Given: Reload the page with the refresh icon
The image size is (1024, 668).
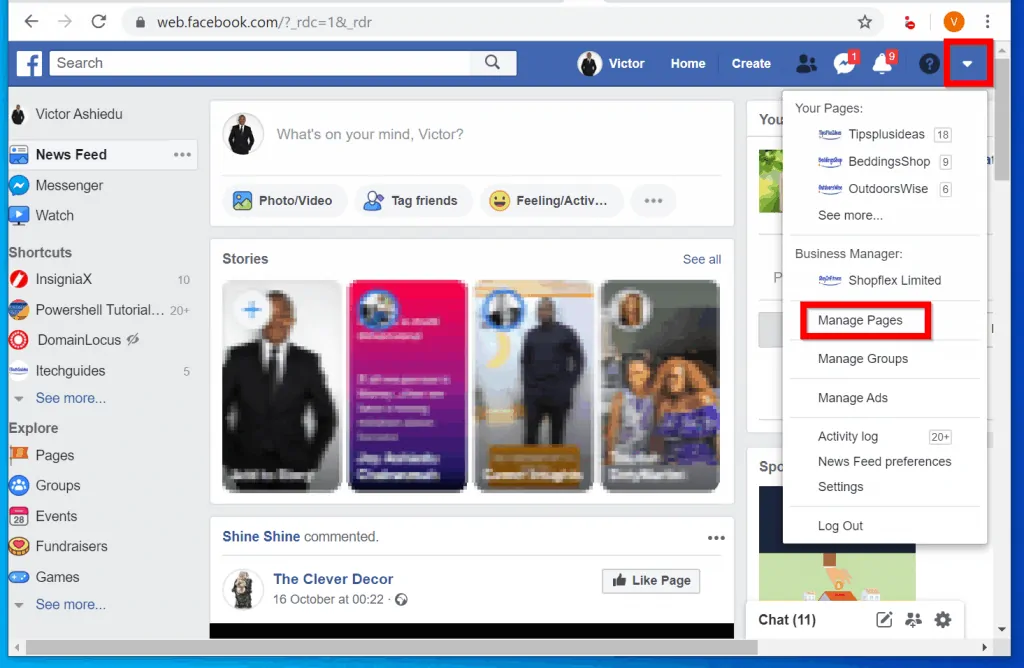Looking at the screenshot, I should click(x=99, y=22).
